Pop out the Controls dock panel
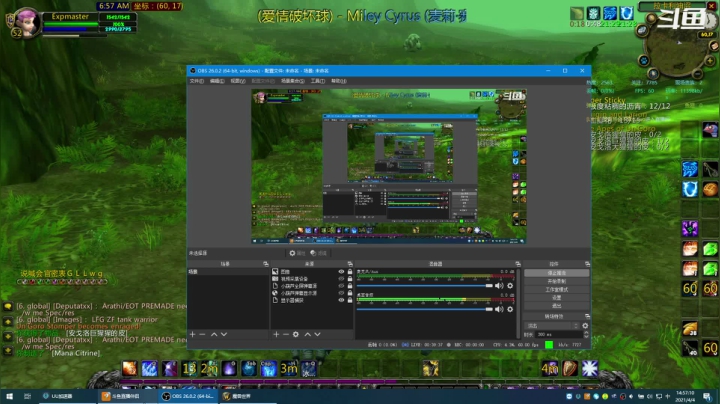Viewport: 720px width, 404px height. tap(587, 264)
